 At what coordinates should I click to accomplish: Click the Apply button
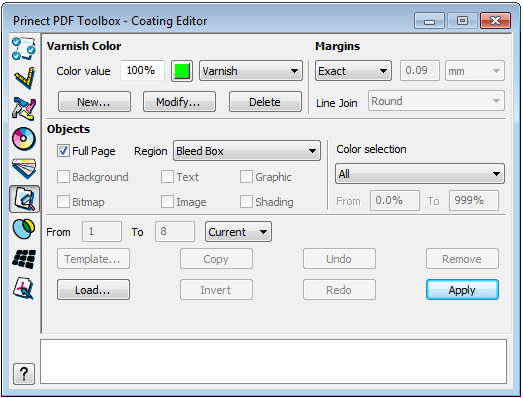[462, 290]
